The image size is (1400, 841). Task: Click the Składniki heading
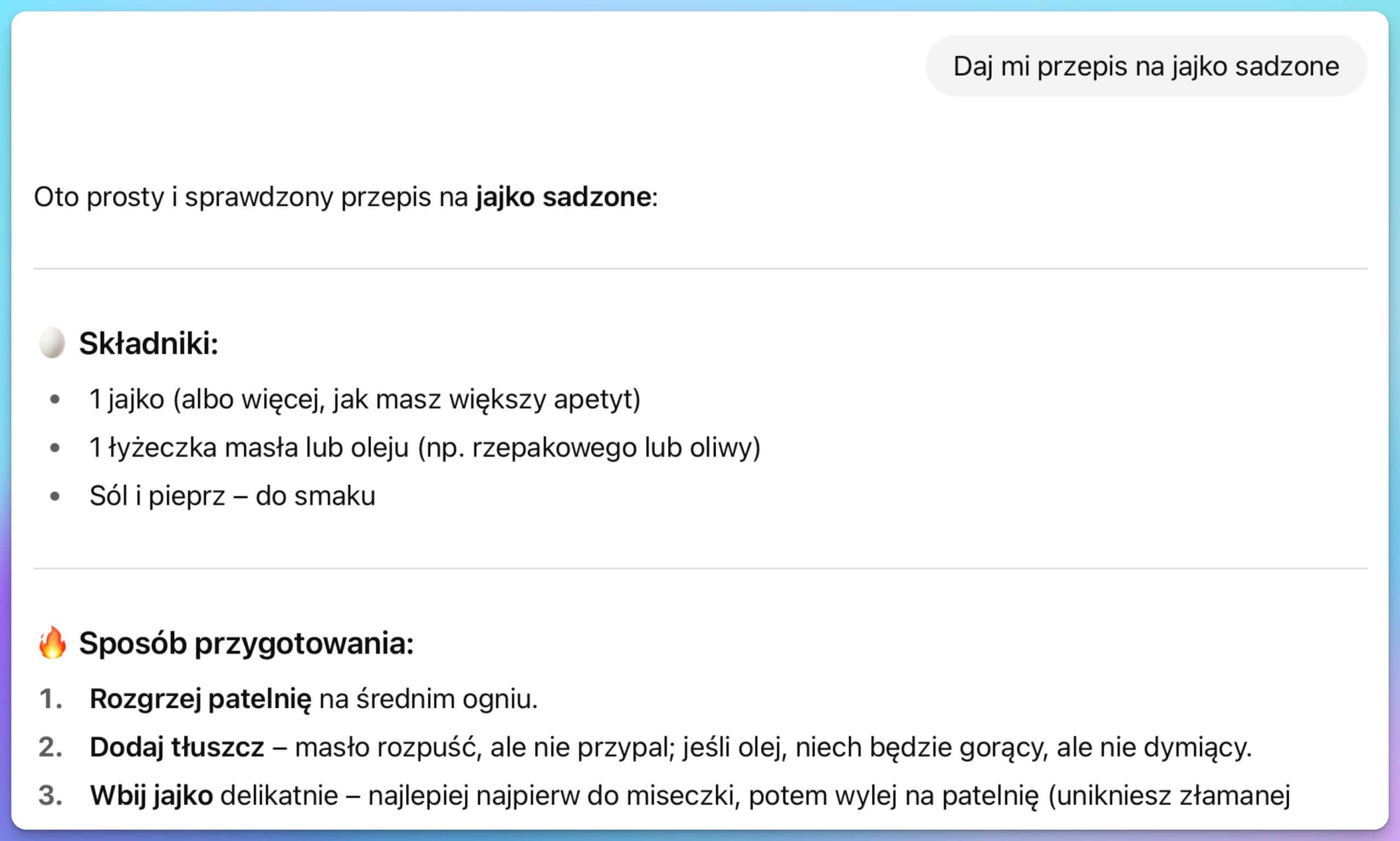[x=149, y=343]
